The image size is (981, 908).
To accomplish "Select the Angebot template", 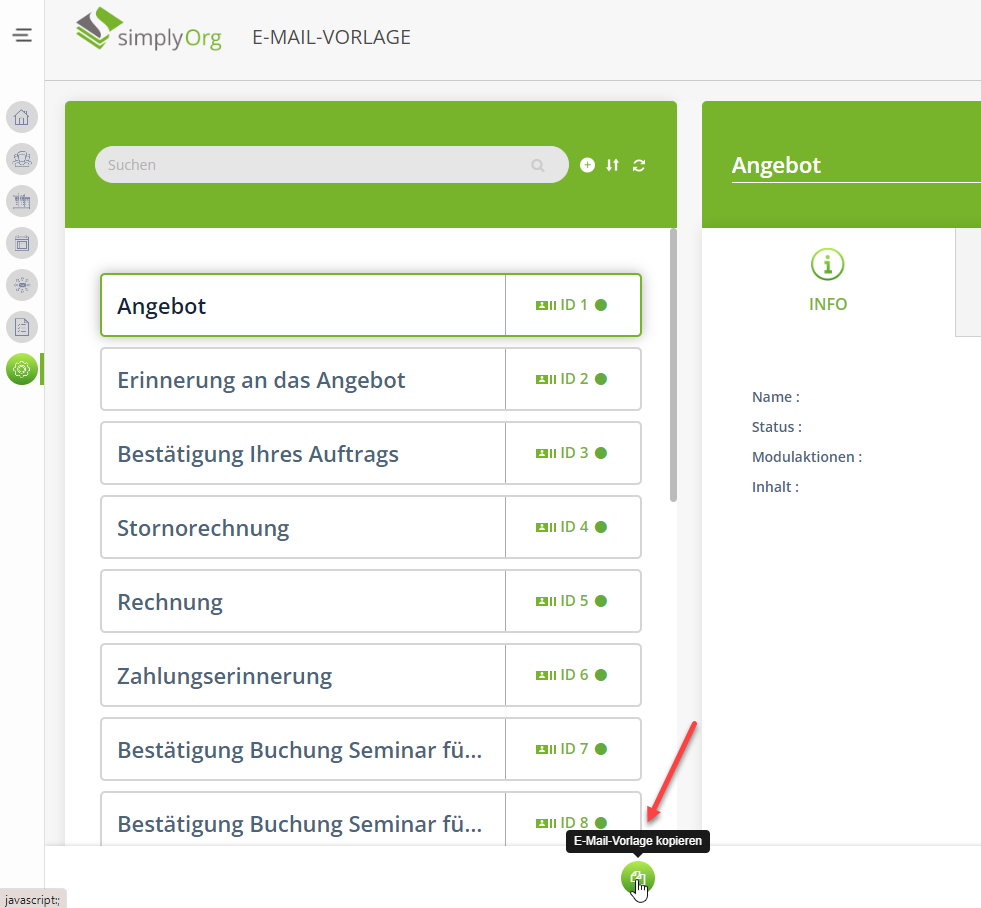I will (x=302, y=306).
